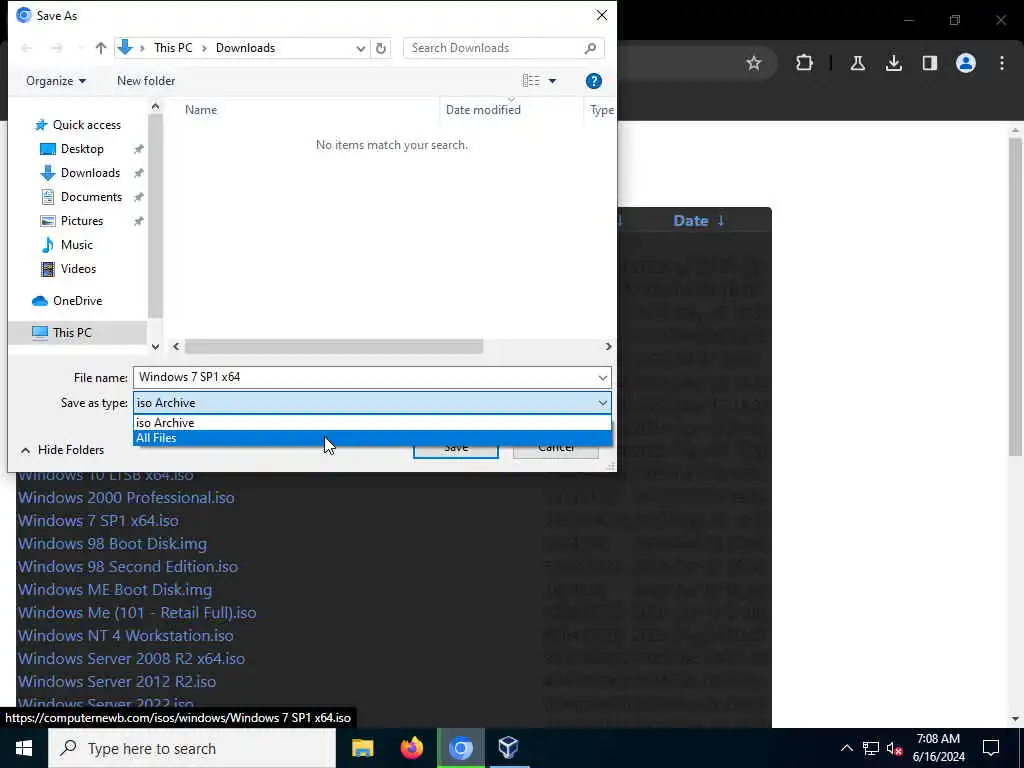
Task: Bookmark this page star icon in Chrome
Action: (754, 63)
